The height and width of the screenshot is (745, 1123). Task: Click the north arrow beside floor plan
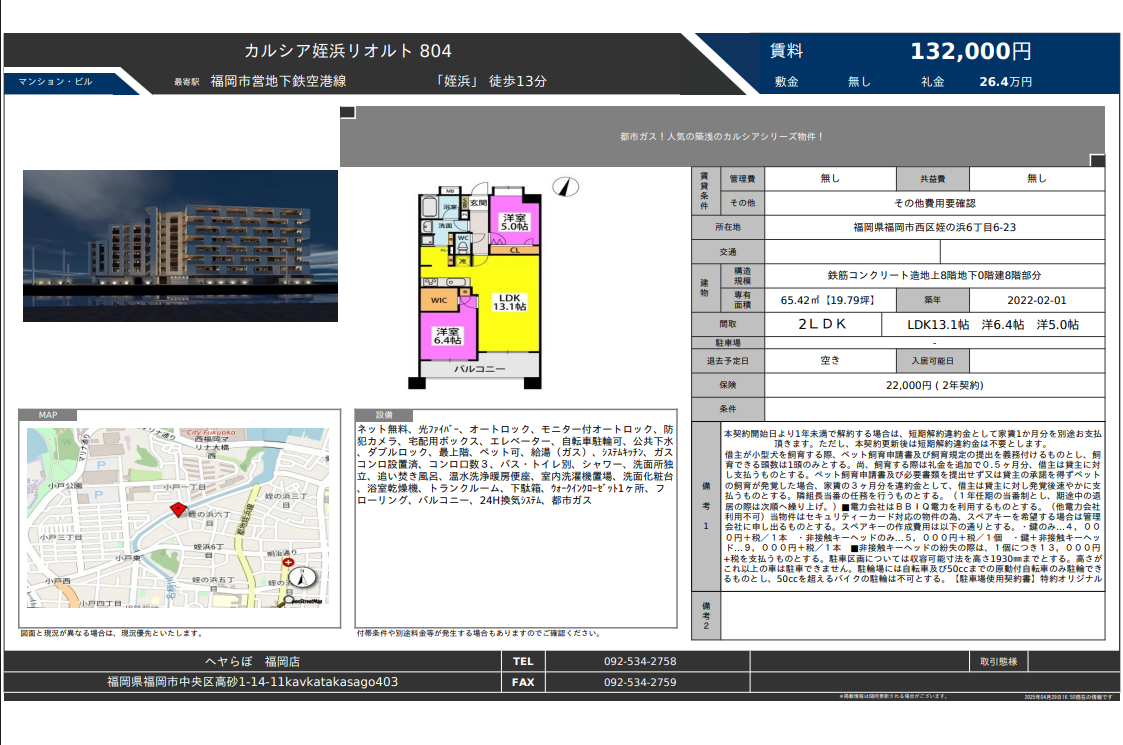tap(566, 187)
